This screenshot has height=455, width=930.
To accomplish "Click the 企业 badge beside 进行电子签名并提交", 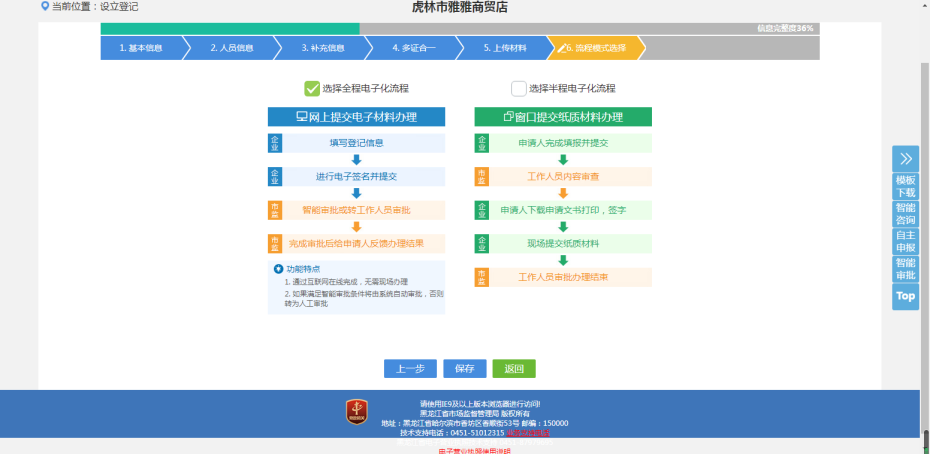I will point(275,177).
